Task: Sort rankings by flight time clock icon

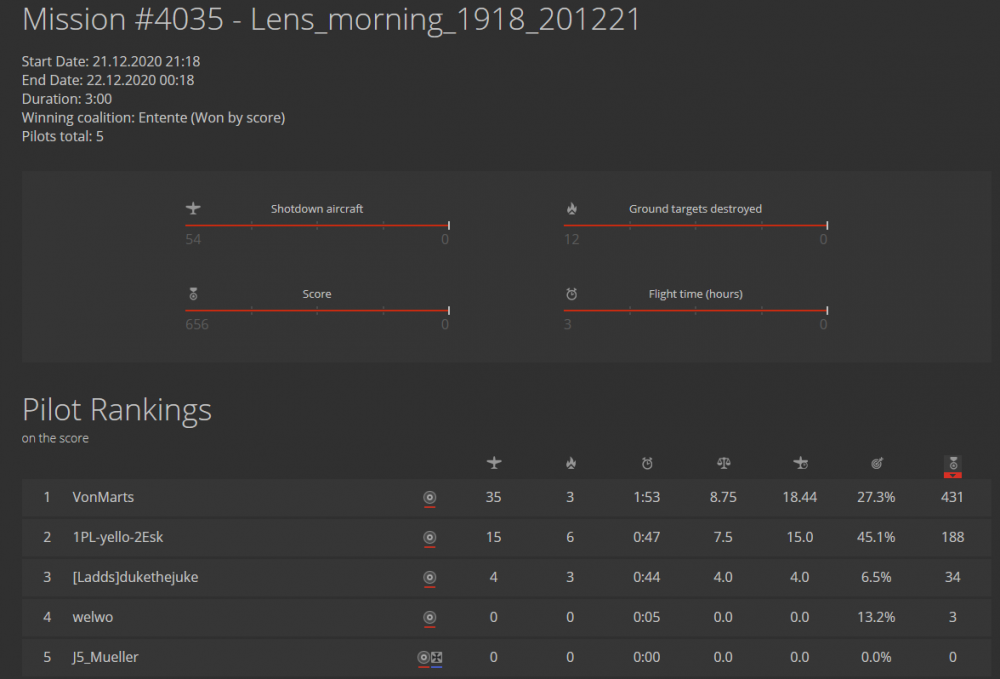Action: point(647,463)
